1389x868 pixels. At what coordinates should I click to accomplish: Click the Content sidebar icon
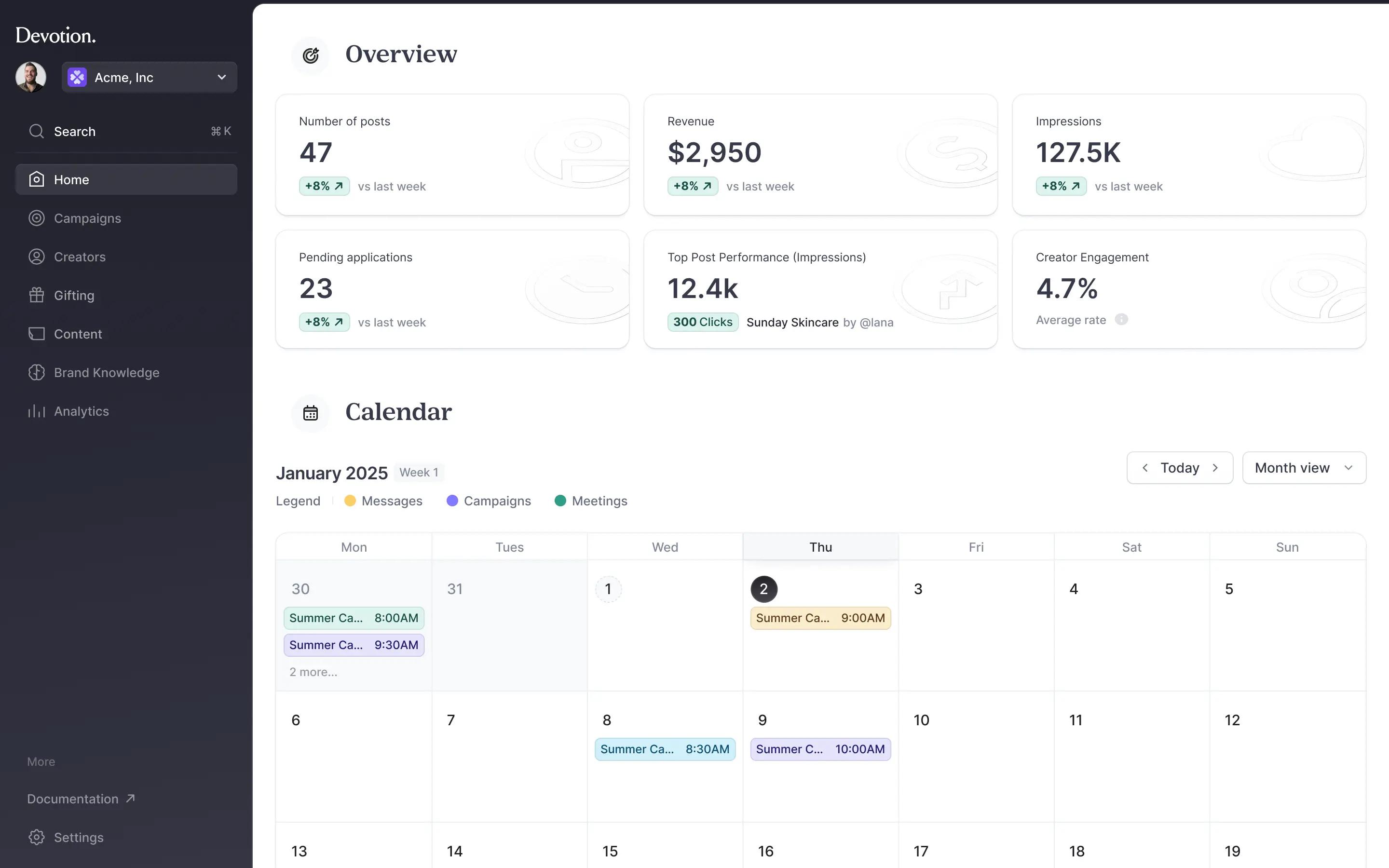(36, 334)
